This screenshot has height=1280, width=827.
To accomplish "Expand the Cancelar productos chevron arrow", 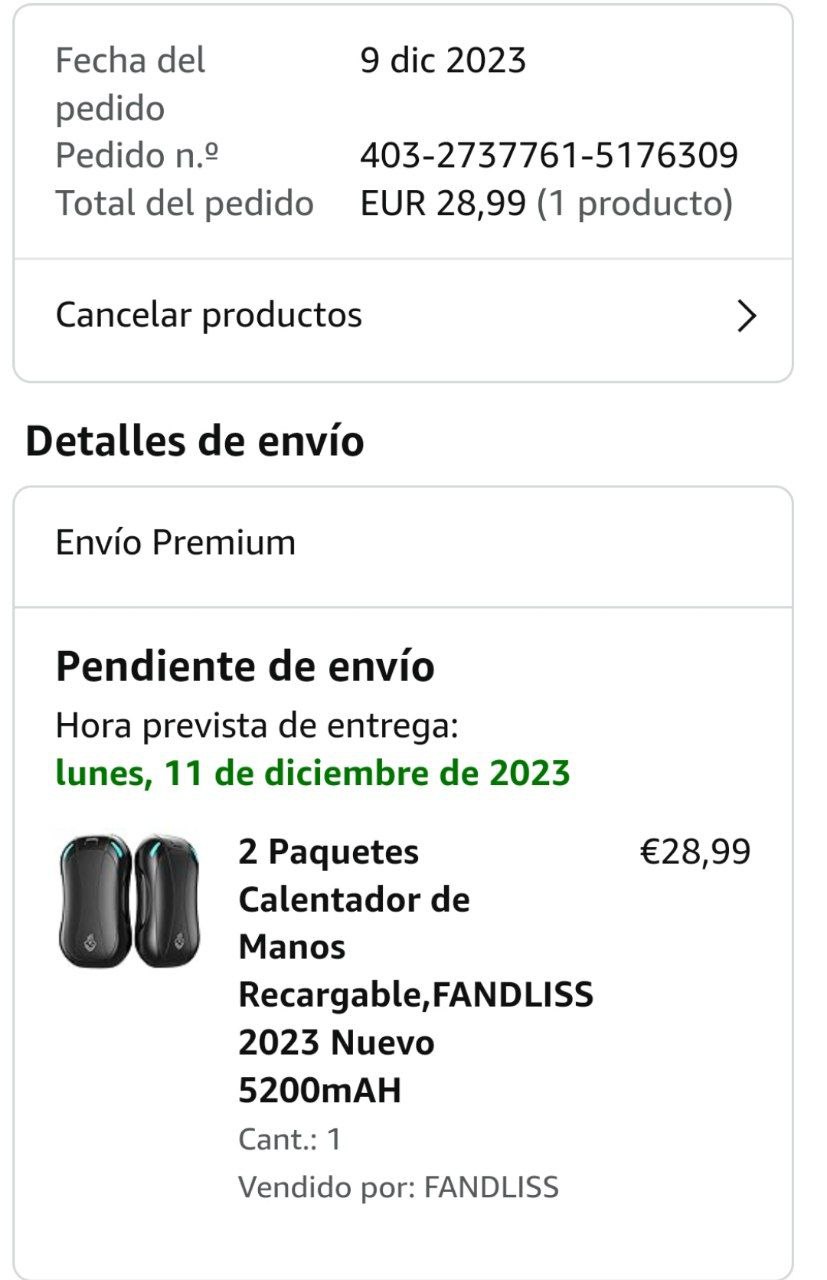I will tap(746, 317).
